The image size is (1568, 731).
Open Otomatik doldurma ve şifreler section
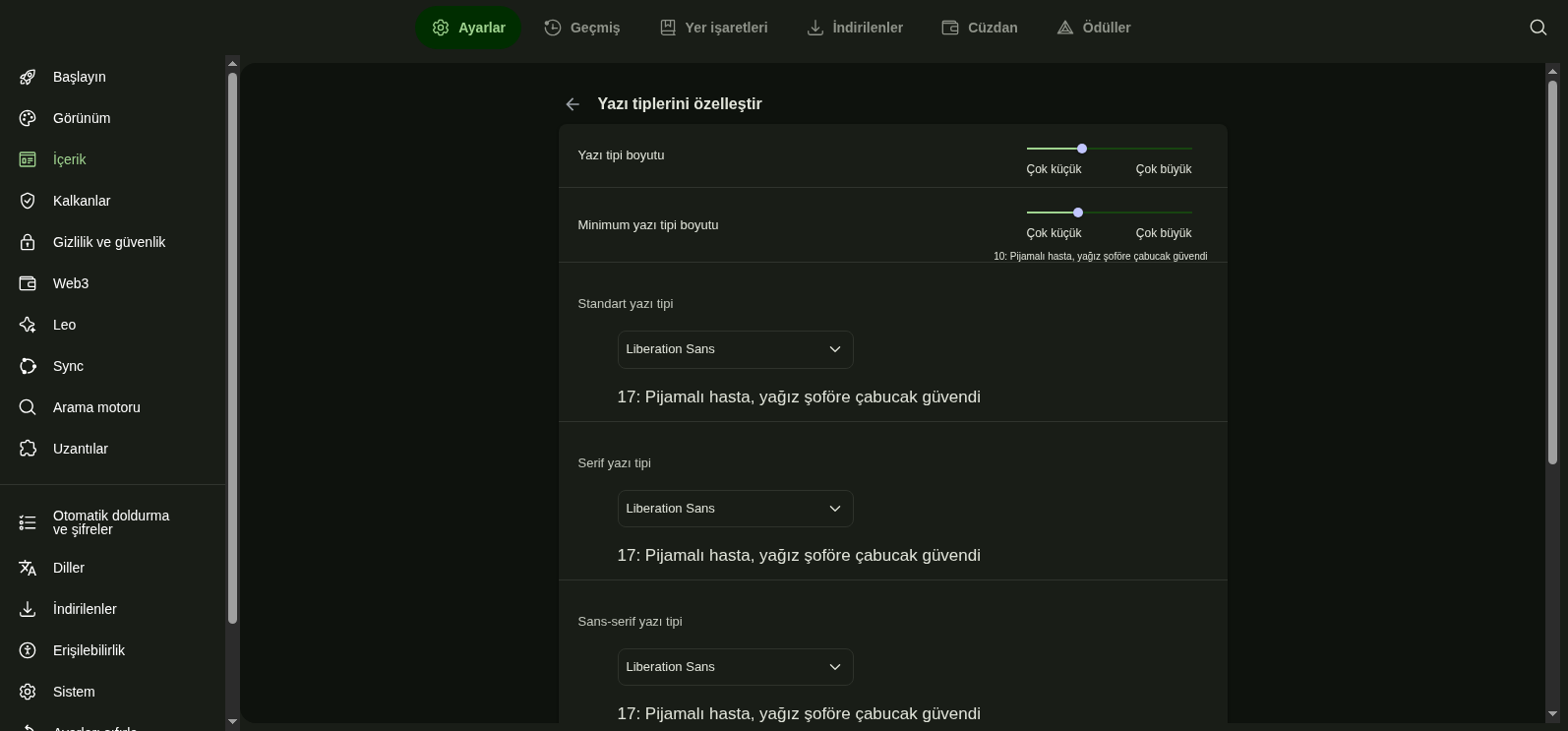[110, 522]
